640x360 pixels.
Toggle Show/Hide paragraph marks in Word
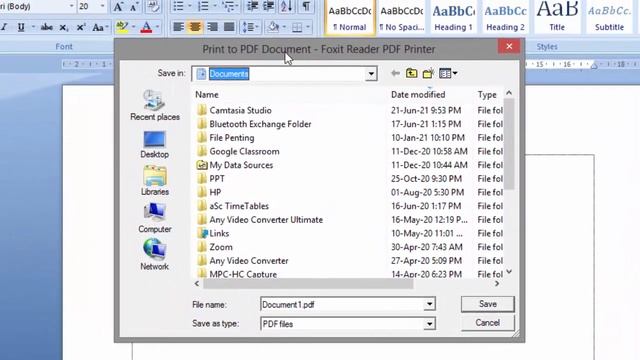[306, 6]
